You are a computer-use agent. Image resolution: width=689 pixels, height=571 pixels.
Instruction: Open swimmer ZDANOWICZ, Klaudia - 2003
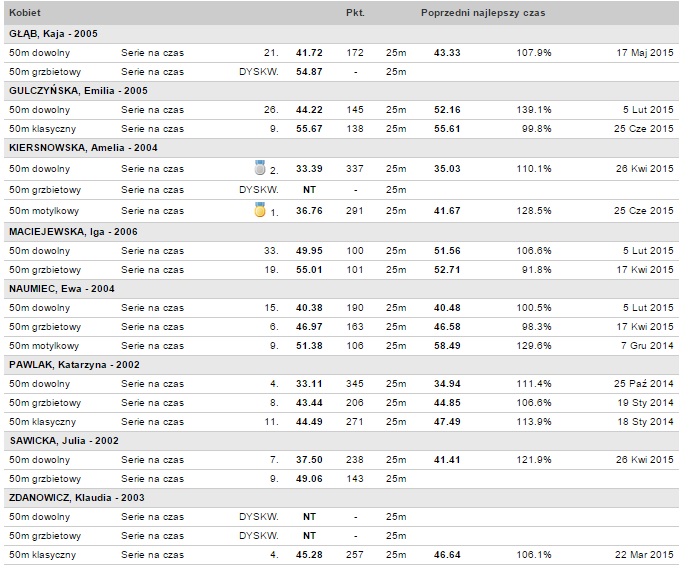tap(76, 498)
